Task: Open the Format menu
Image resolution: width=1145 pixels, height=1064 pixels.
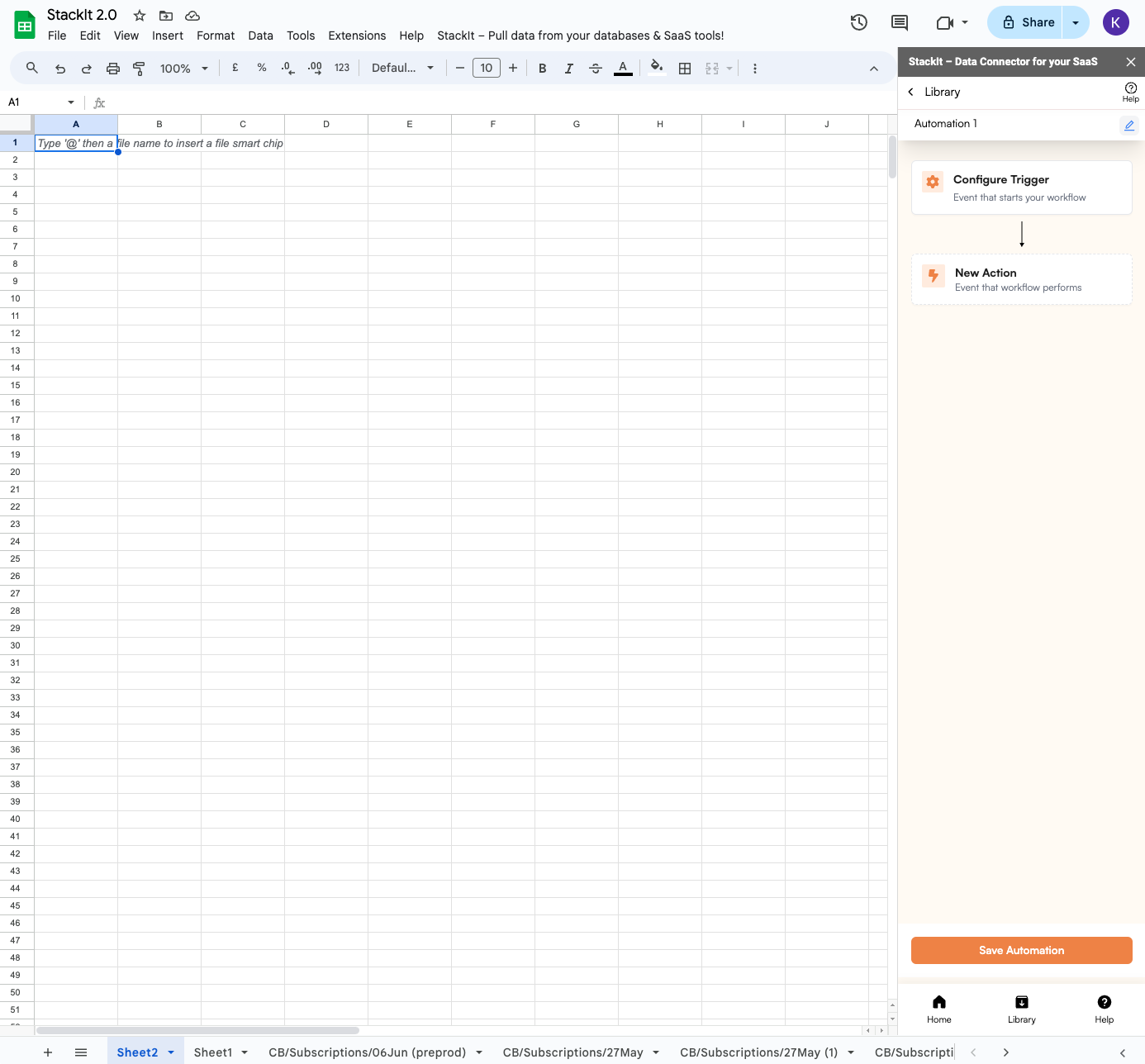Action: [x=216, y=36]
